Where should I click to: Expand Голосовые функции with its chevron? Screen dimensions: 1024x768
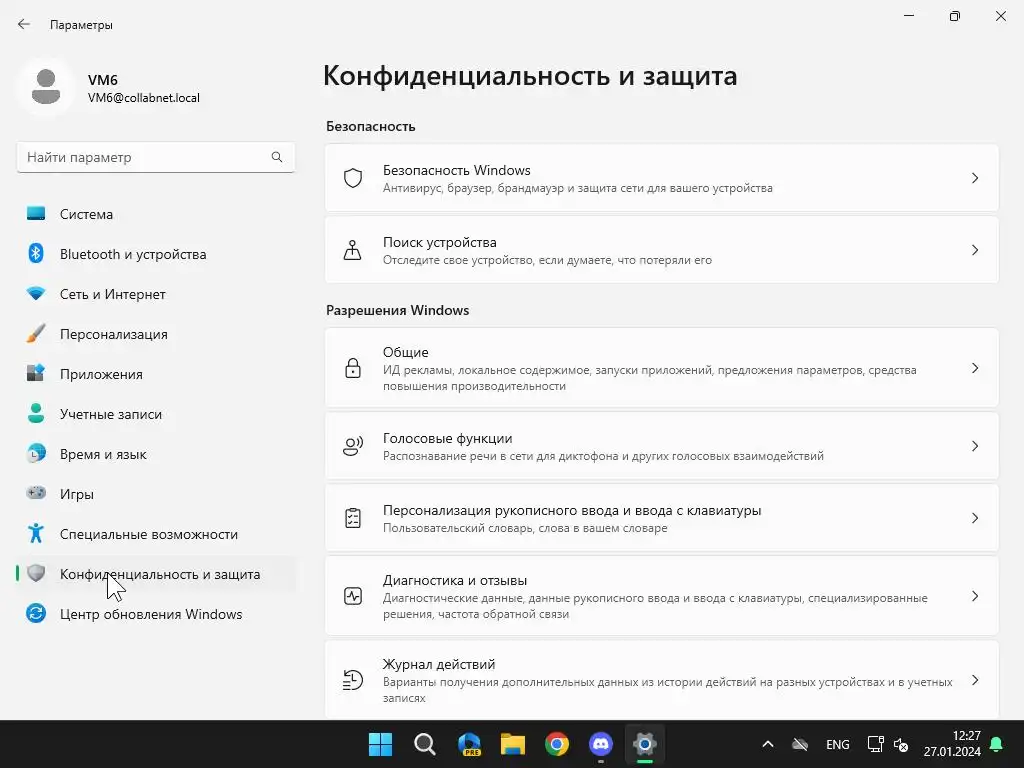(975, 446)
